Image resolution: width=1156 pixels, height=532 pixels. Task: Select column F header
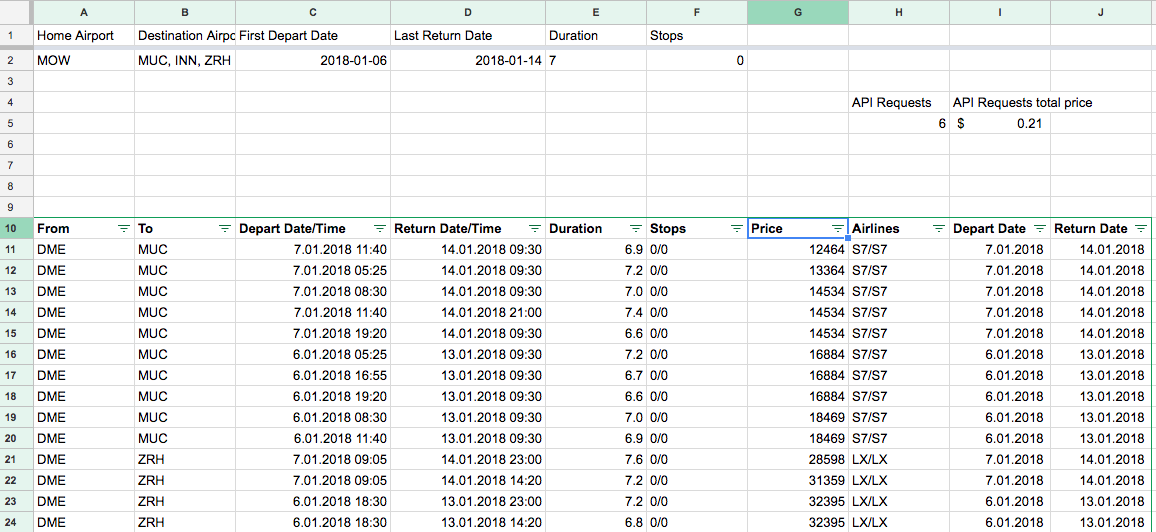pos(697,12)
